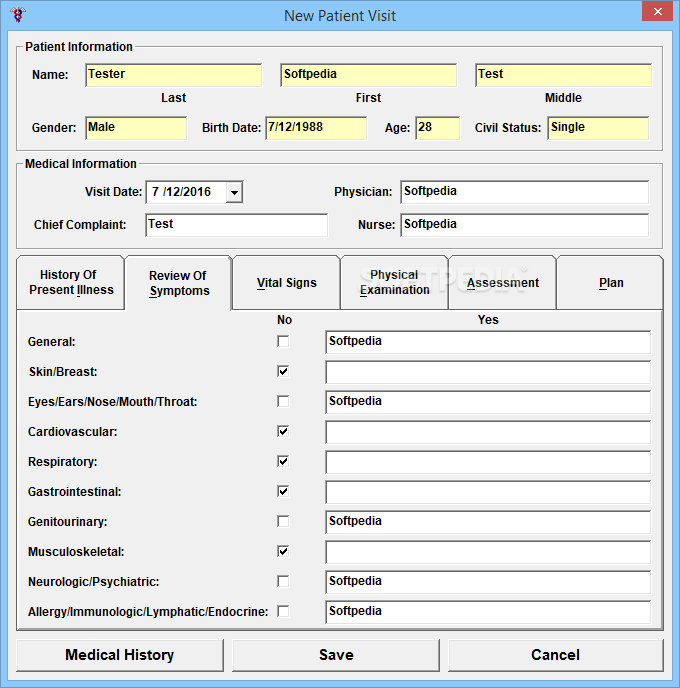Viewport: 680px width, 688px height.
Task: Select the Review Of Symptoms tab
Action: 179,283
